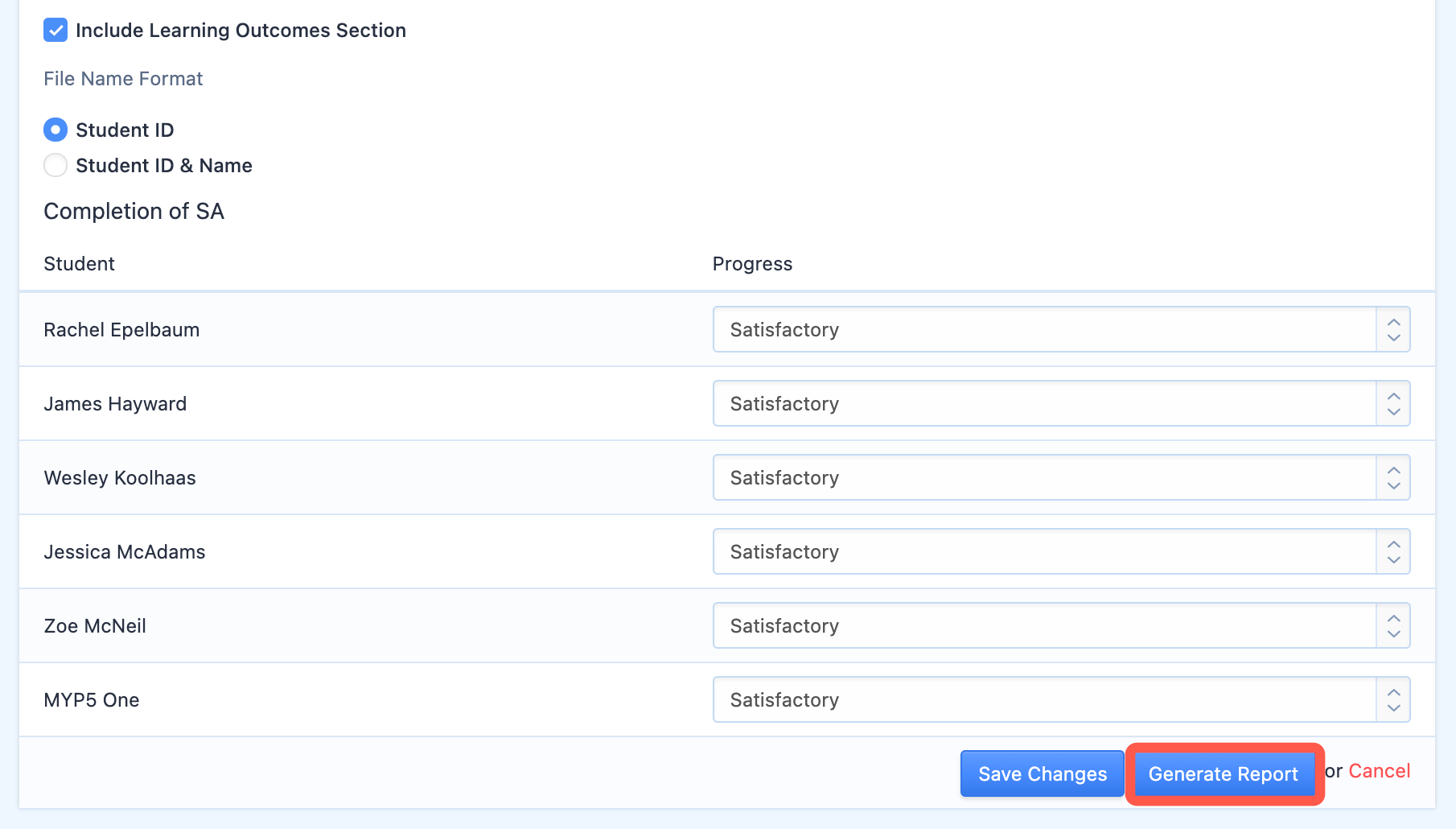This screenshot has width=1456, height=829.
Task: Click chevron arrows on Rachel Epelbaum's select
Action: [1393, 329]
